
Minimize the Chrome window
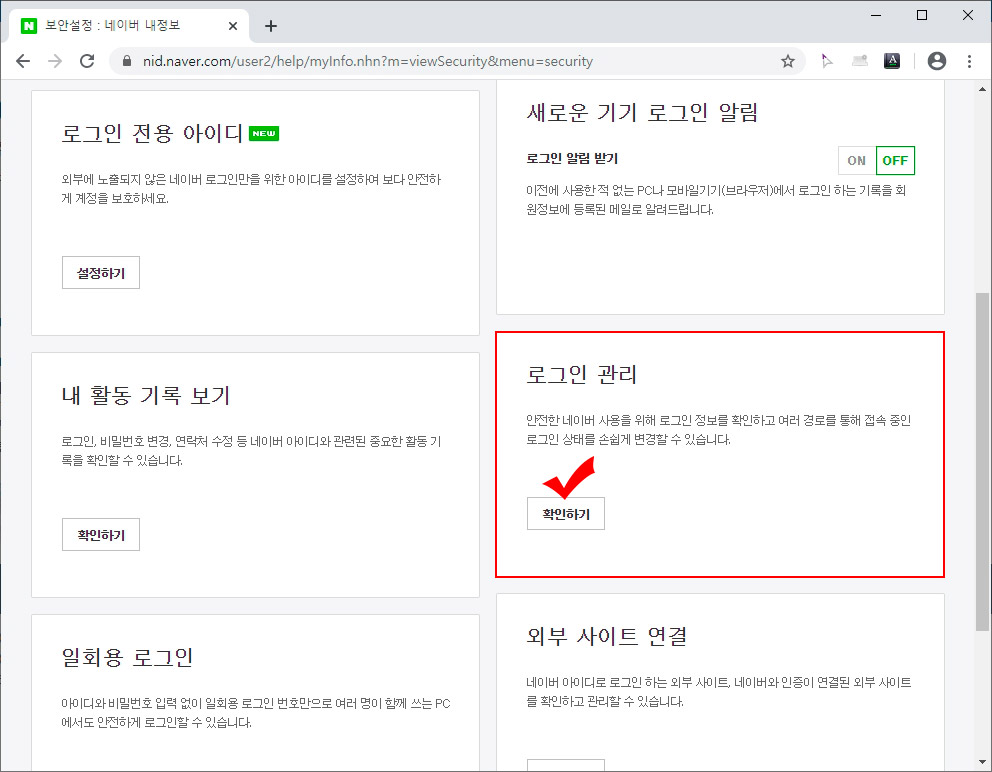(876, 15)
